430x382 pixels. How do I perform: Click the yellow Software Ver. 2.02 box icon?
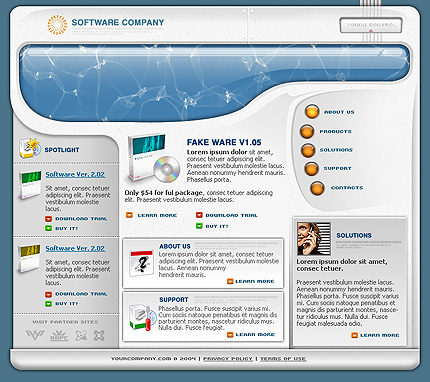pyautogui.click(x=30, y=259)
